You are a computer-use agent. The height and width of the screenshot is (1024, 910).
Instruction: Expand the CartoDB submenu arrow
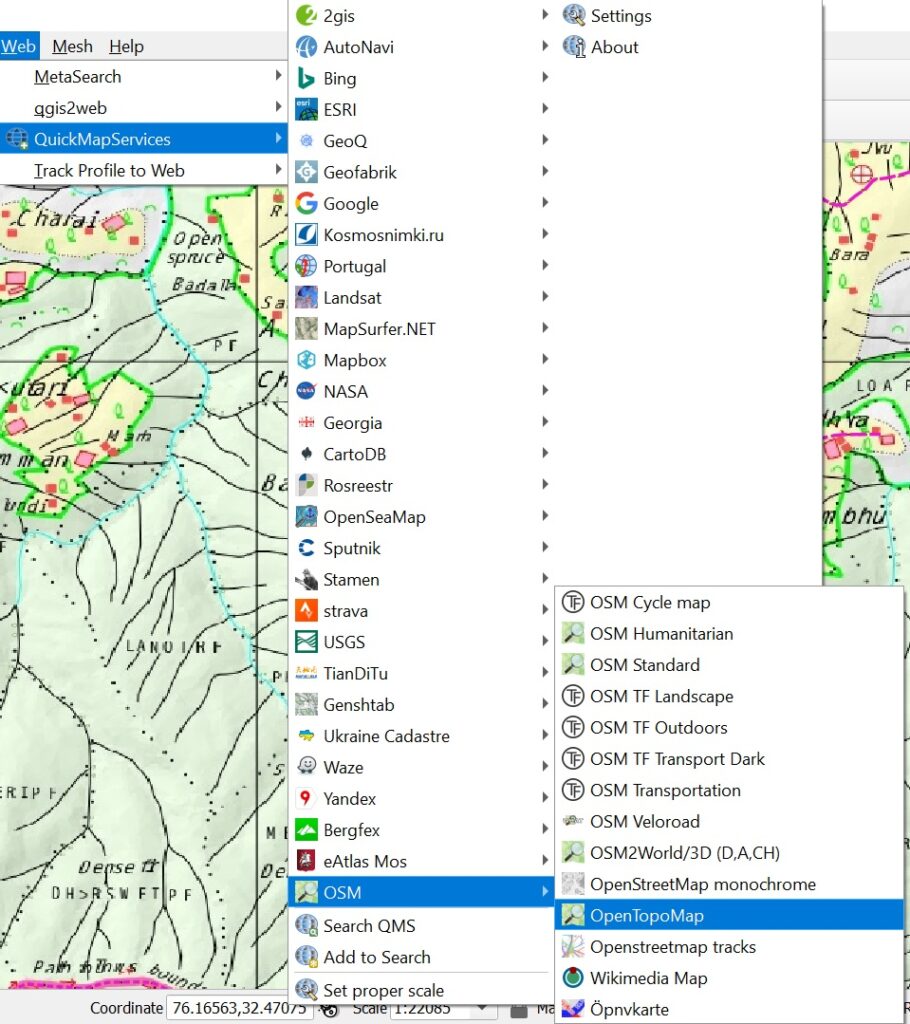545,453
